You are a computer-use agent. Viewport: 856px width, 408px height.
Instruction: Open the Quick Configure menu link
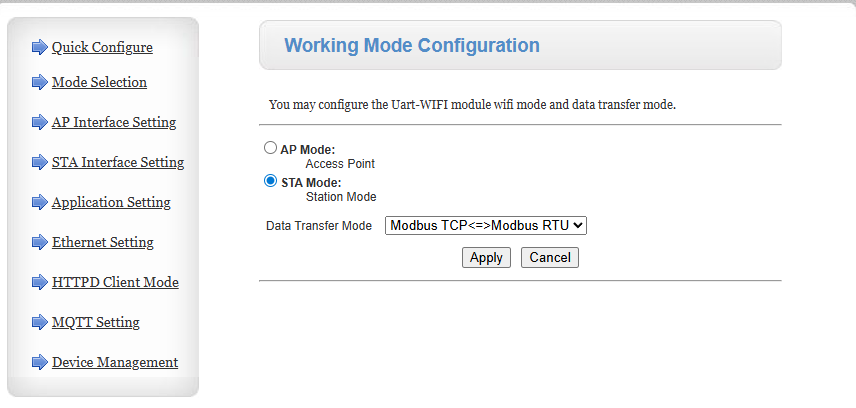102,47
